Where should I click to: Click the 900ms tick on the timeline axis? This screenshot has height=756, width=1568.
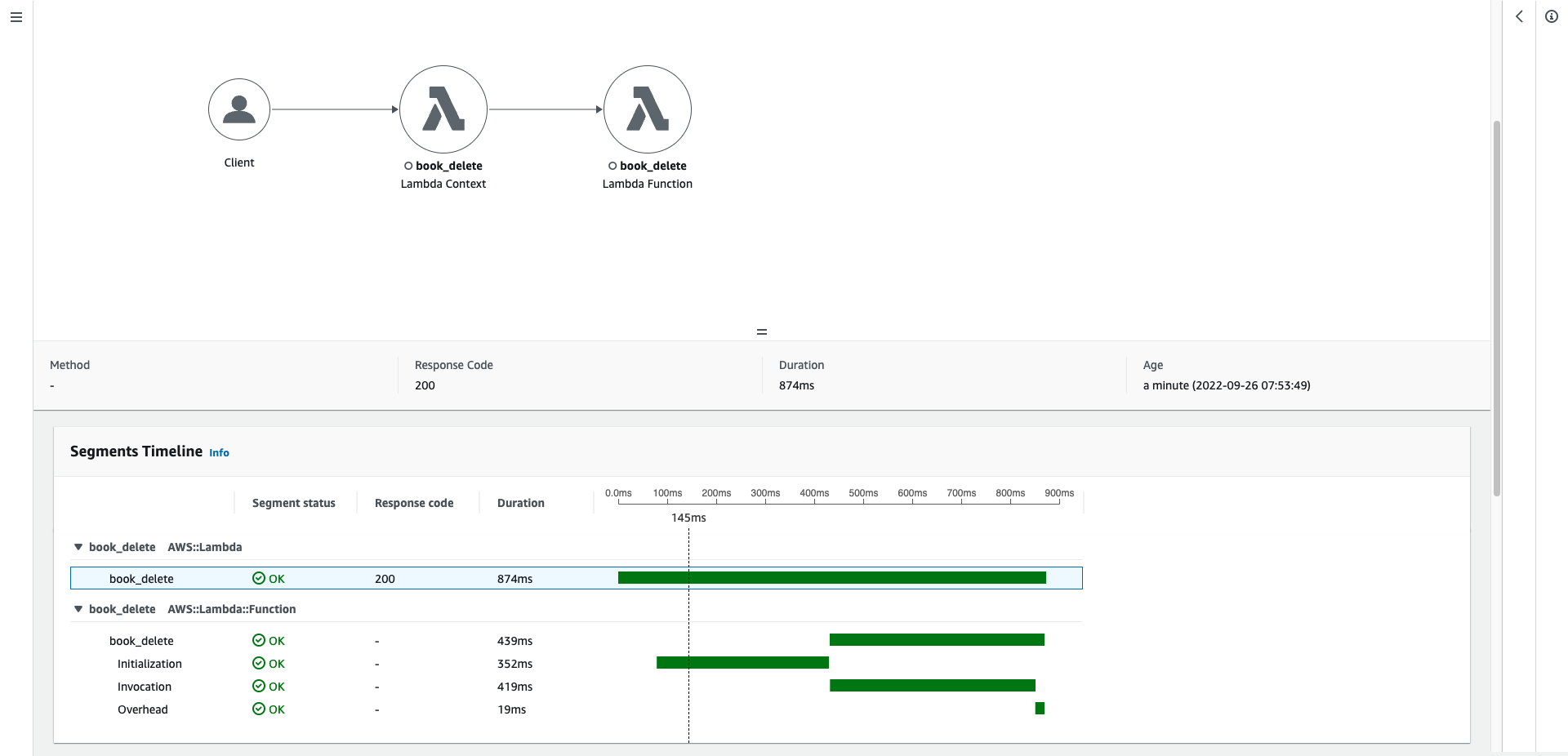click(x=1059, y=493)
